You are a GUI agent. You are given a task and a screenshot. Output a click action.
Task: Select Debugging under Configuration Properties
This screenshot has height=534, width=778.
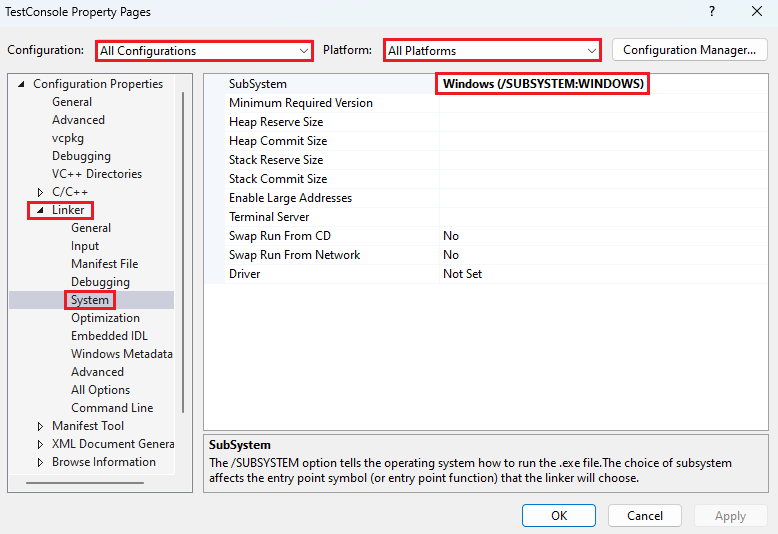[x=81, y=156]
